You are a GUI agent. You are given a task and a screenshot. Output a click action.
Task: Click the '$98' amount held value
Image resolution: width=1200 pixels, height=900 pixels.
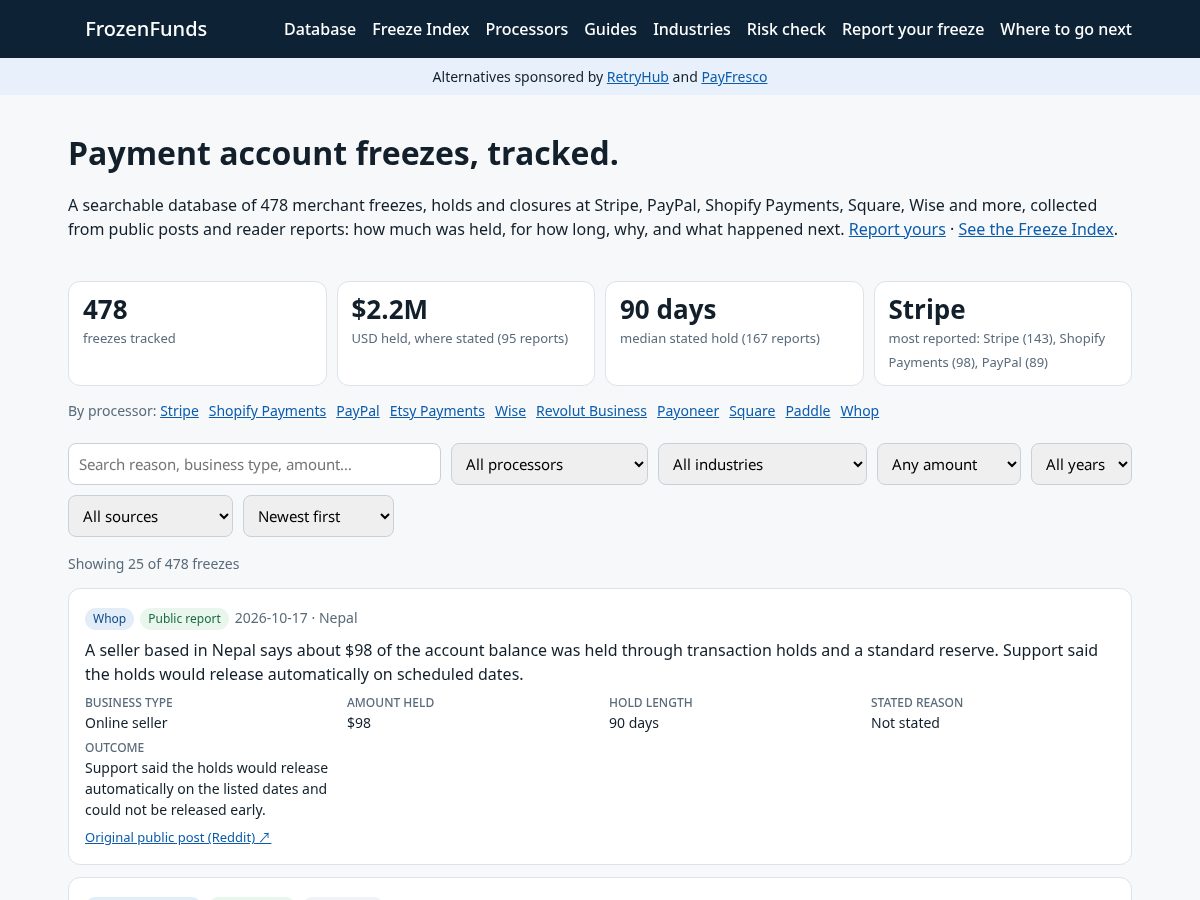tap(359, 723)
